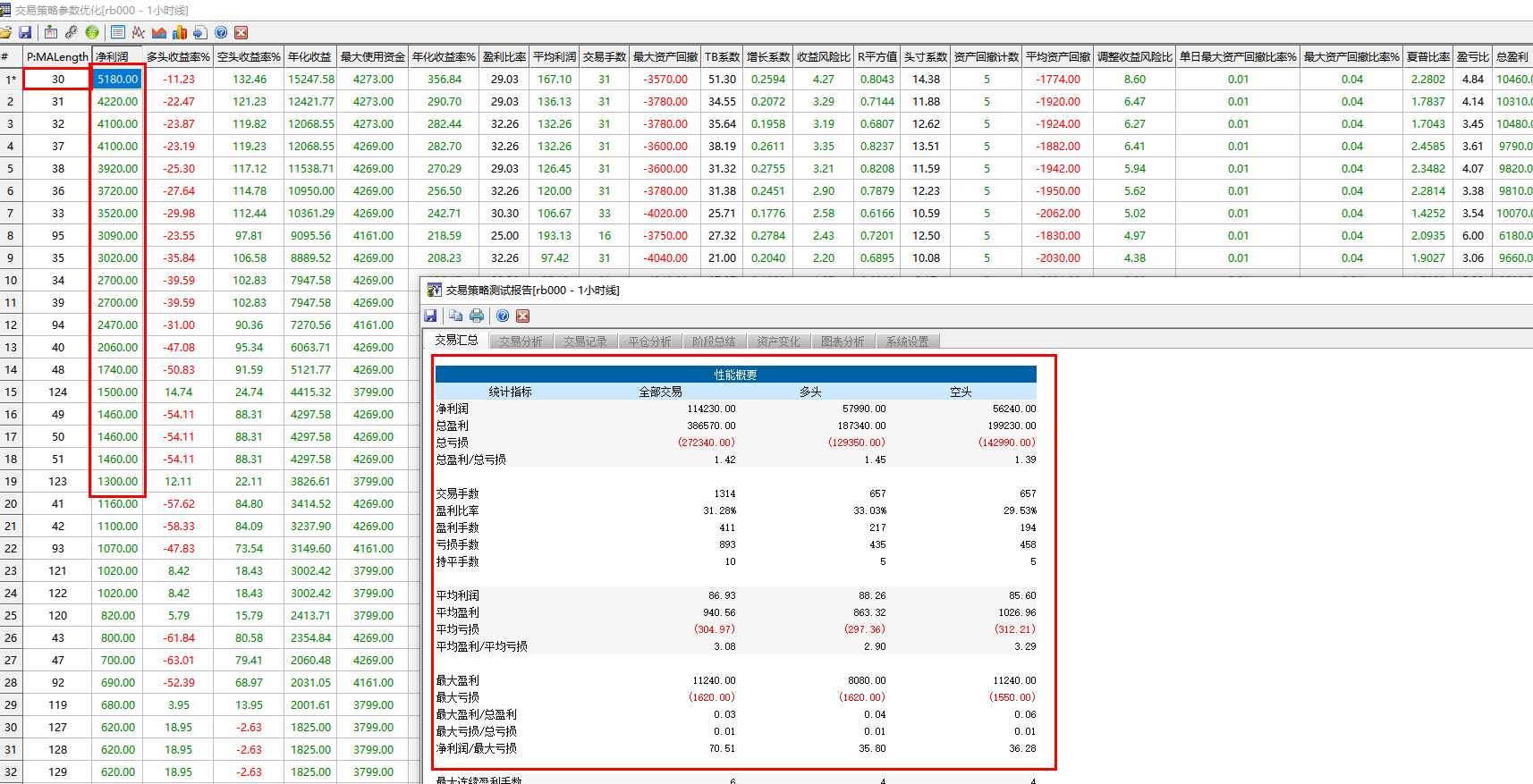Click the 最大资产回撤 column header
Screen dimensions: 1533x784
pos(665,56)
